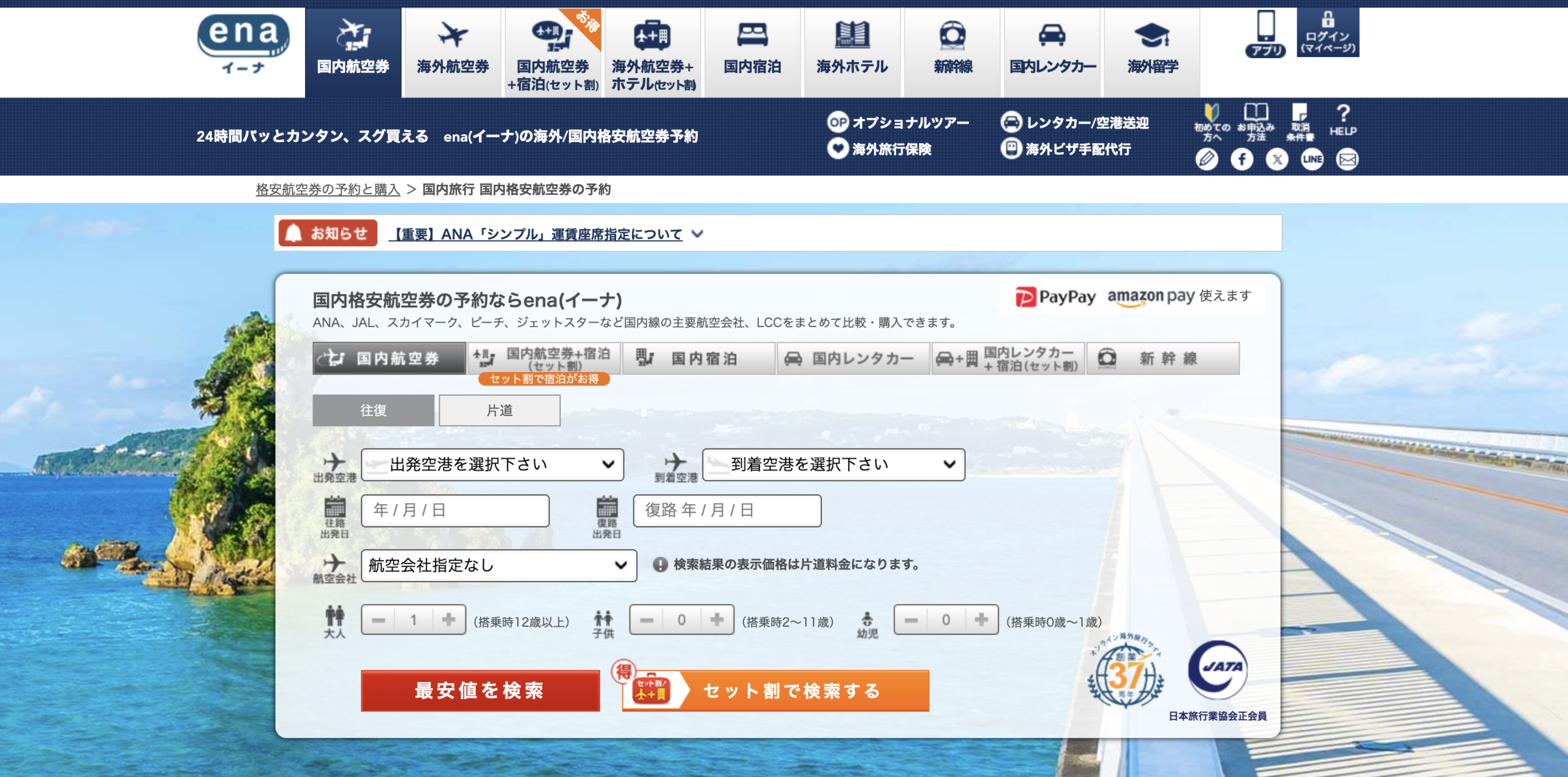Open 国内レンタカー top navigation tab
1568x777 pixels.
point(1052,52)
